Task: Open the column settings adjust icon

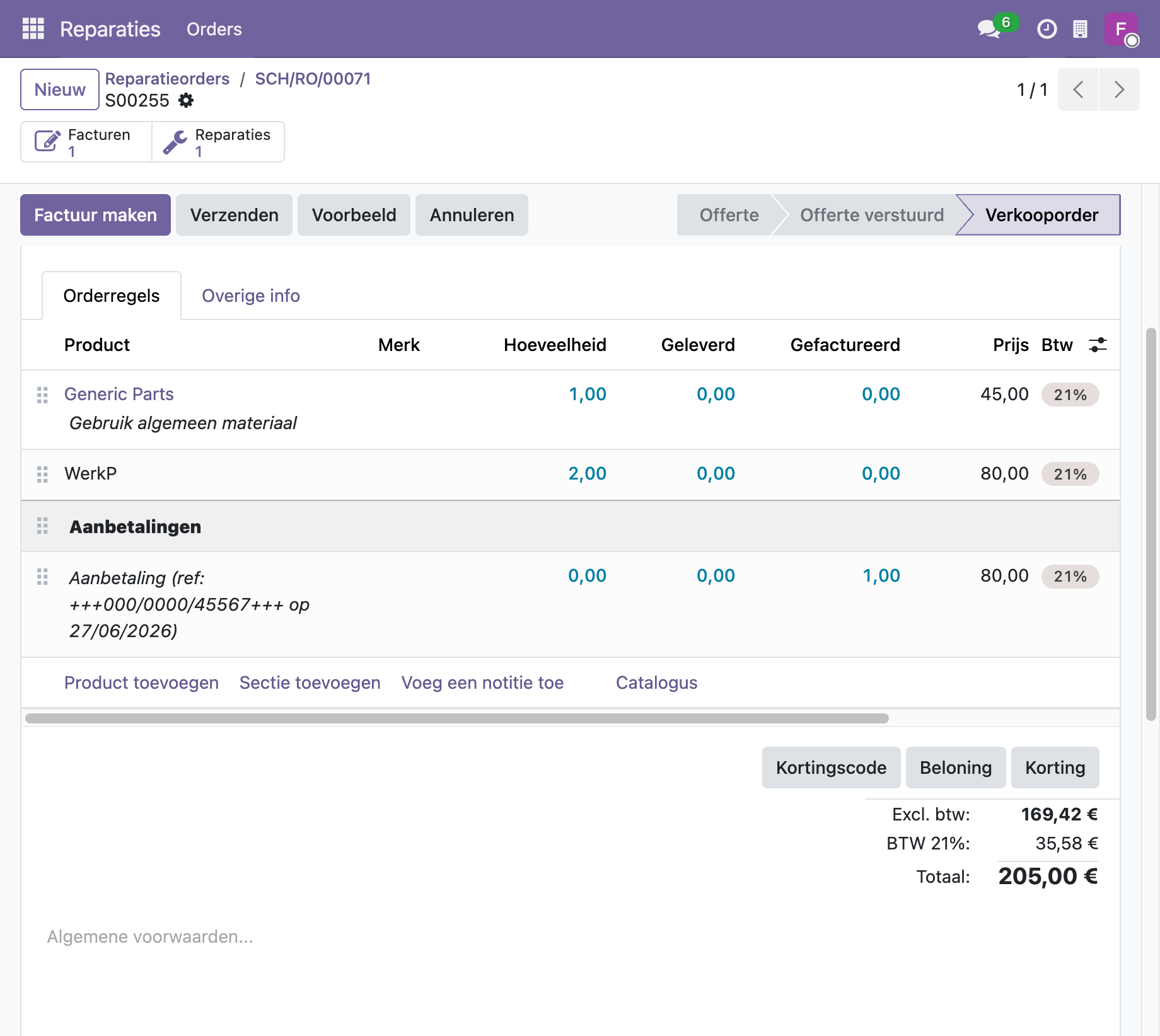Action: point(1098,345)
